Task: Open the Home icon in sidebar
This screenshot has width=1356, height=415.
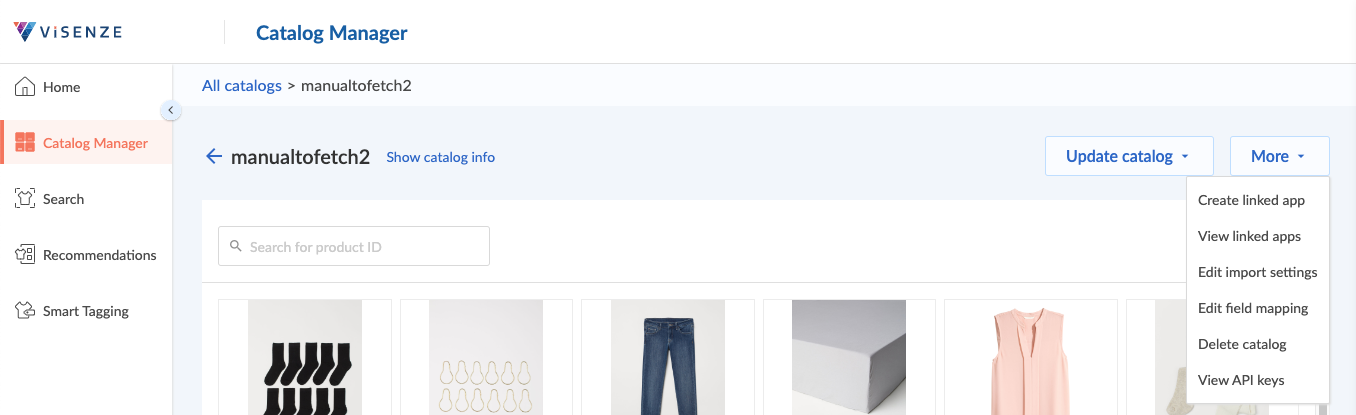Action: (25, 87)
